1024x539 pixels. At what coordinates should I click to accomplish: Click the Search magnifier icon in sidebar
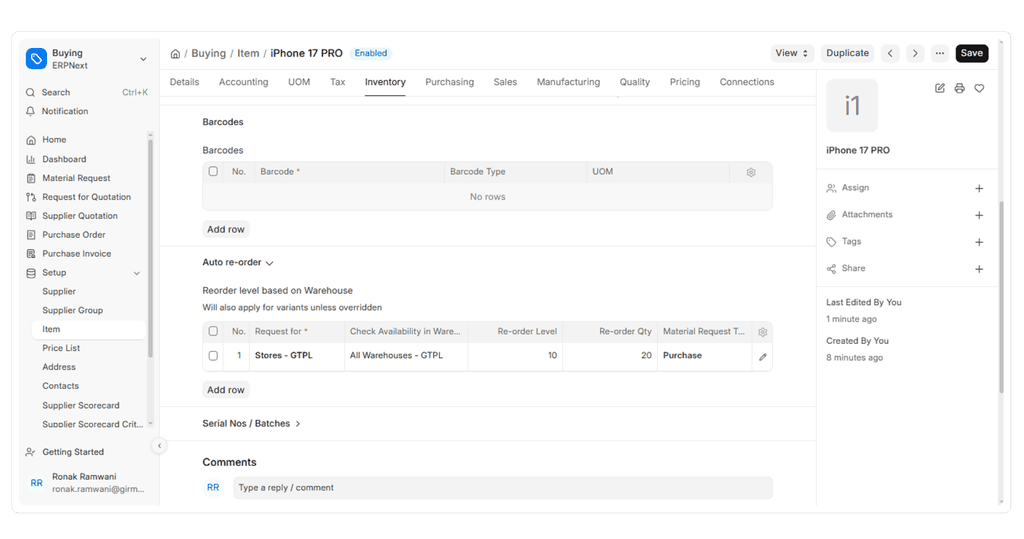(30, 93)
